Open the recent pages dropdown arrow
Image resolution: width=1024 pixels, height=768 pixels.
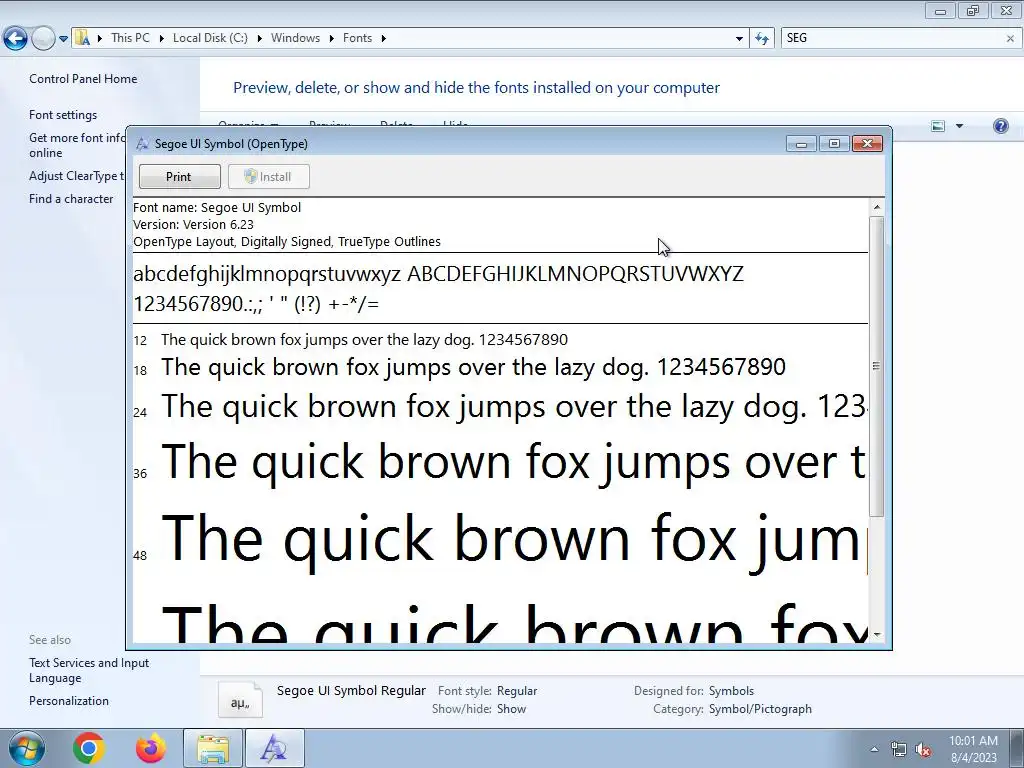[63, 39]
